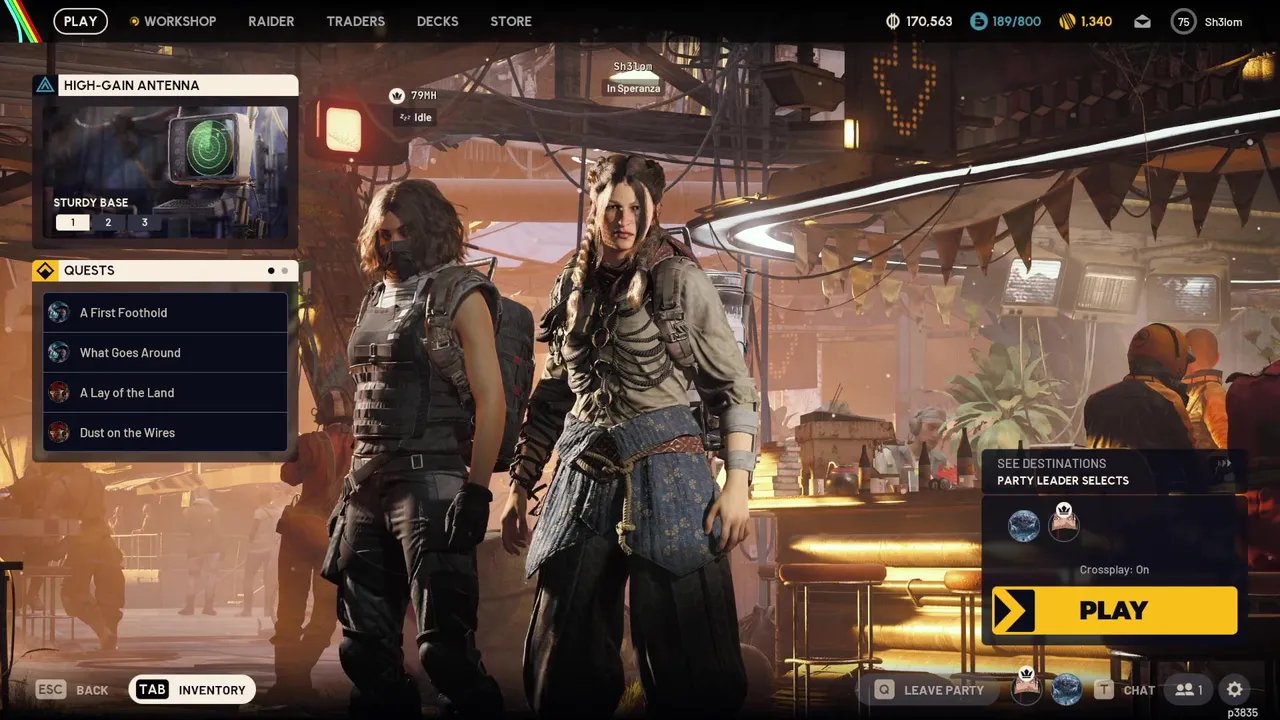The height and width of the screenshot is (720, 1280).
Task: Click the globe avatar in destinations panel
Action: [x=1023, y=526]
